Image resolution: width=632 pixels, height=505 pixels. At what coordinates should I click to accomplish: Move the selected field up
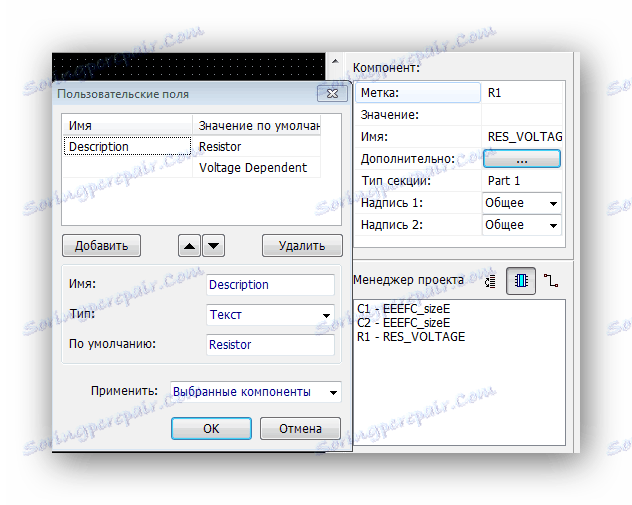coord(189,246)
